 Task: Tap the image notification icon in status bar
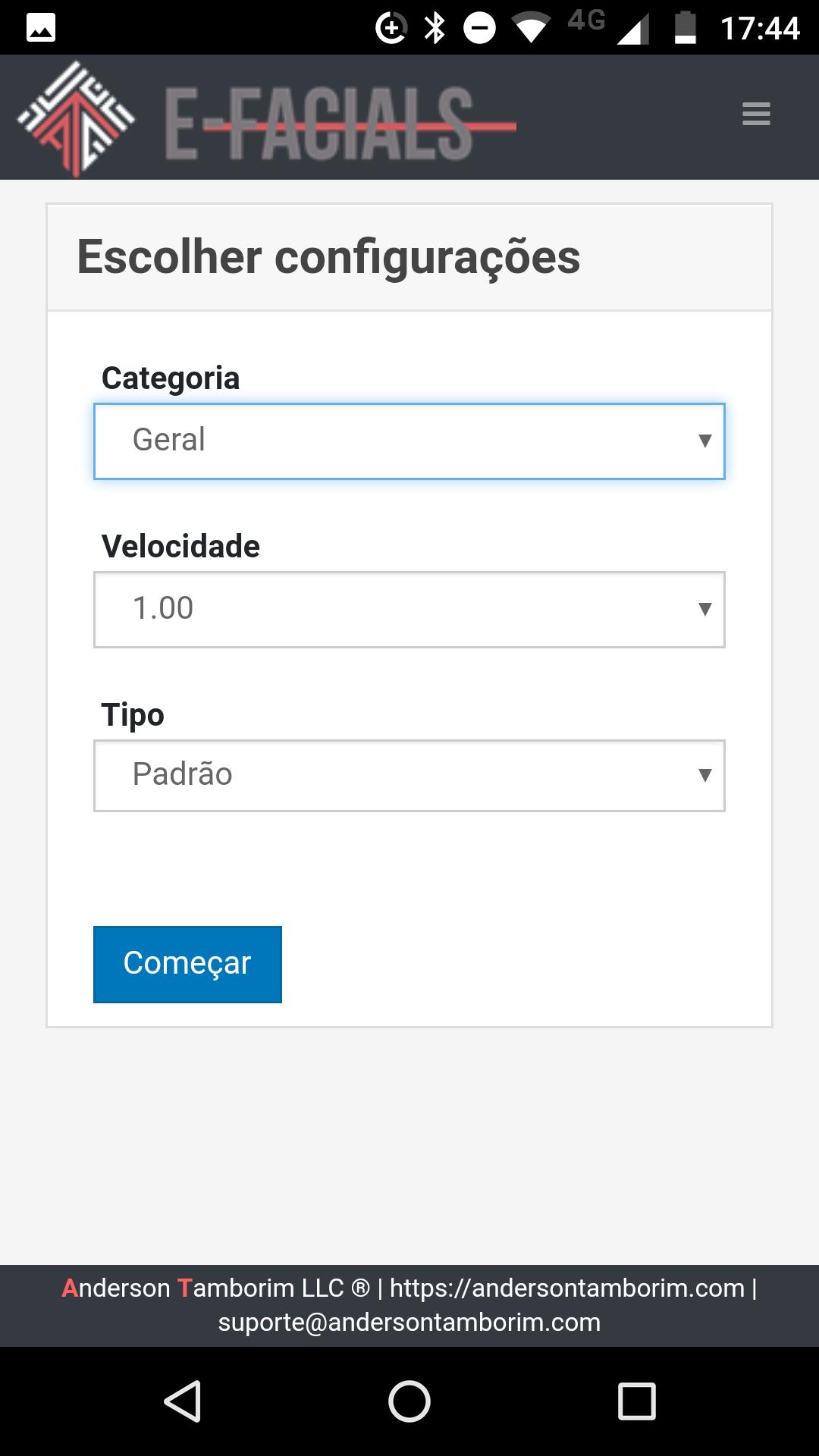[x=41, y=29]
